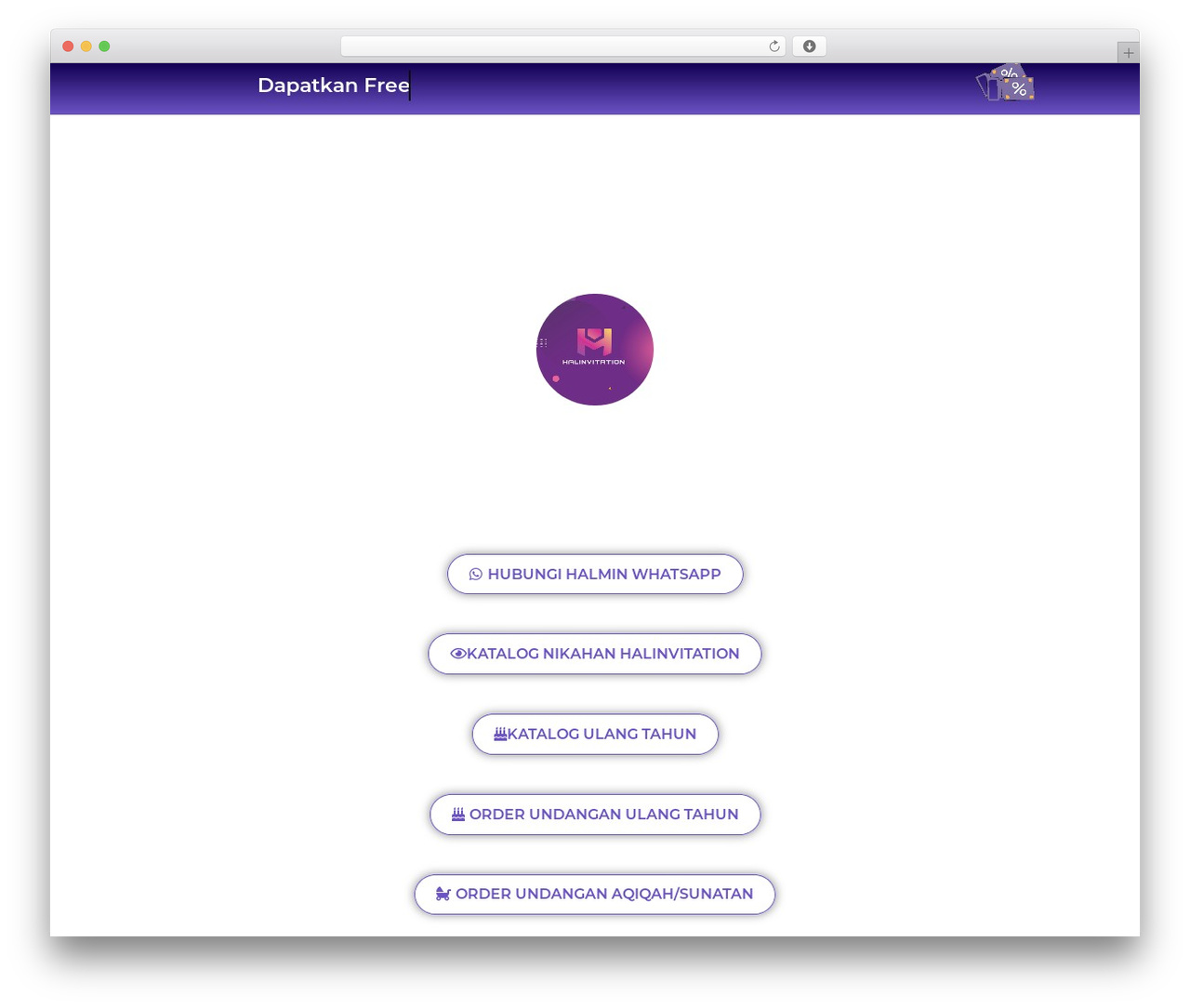Click the Halinvitation round logo
This screenshot has width=1190, height=1008.
pyautogui.click(x=595, y=350)
